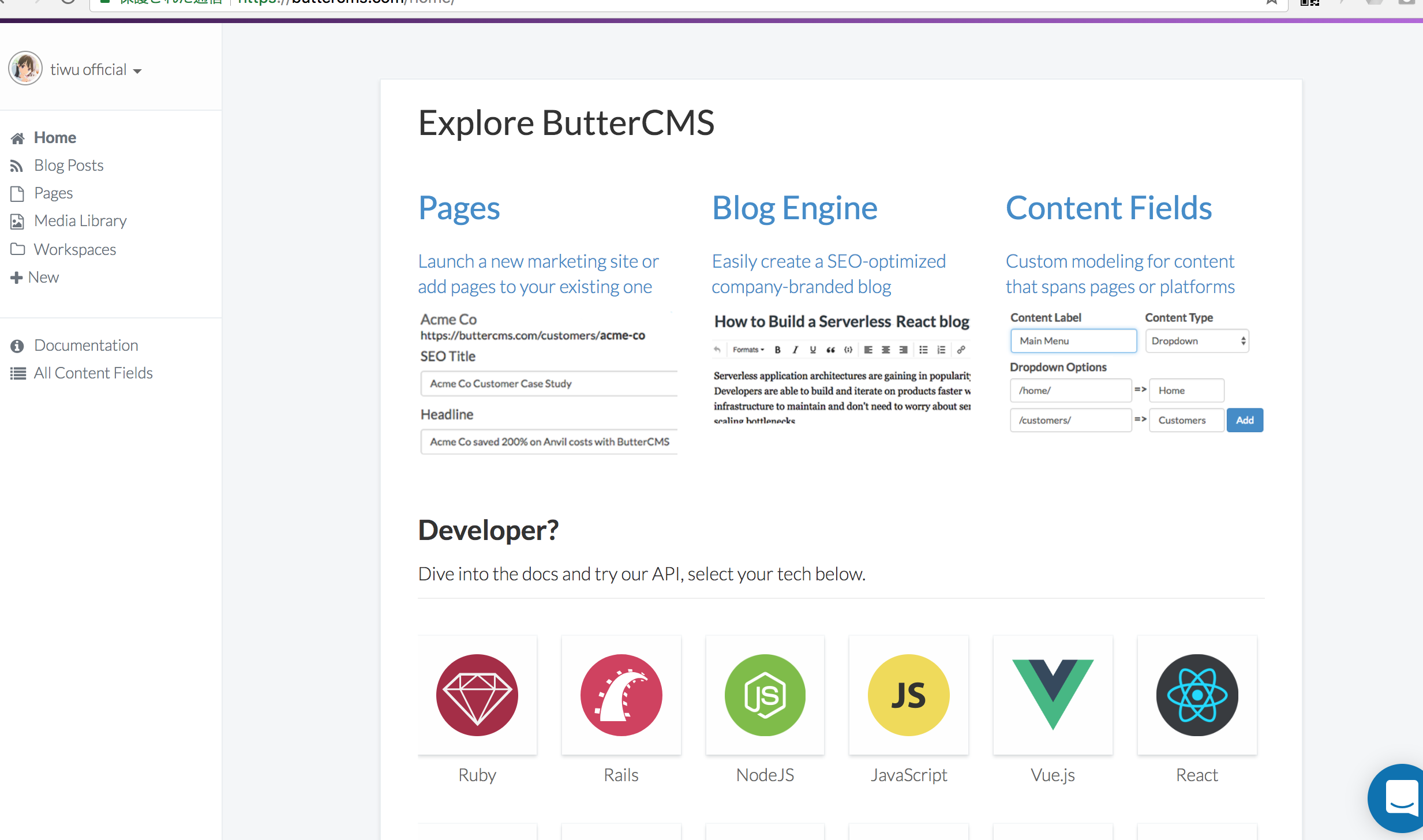The width and height of the screenshot is (1423, 840).
Task: Open the chat support widget
Action: (1398, 798)
